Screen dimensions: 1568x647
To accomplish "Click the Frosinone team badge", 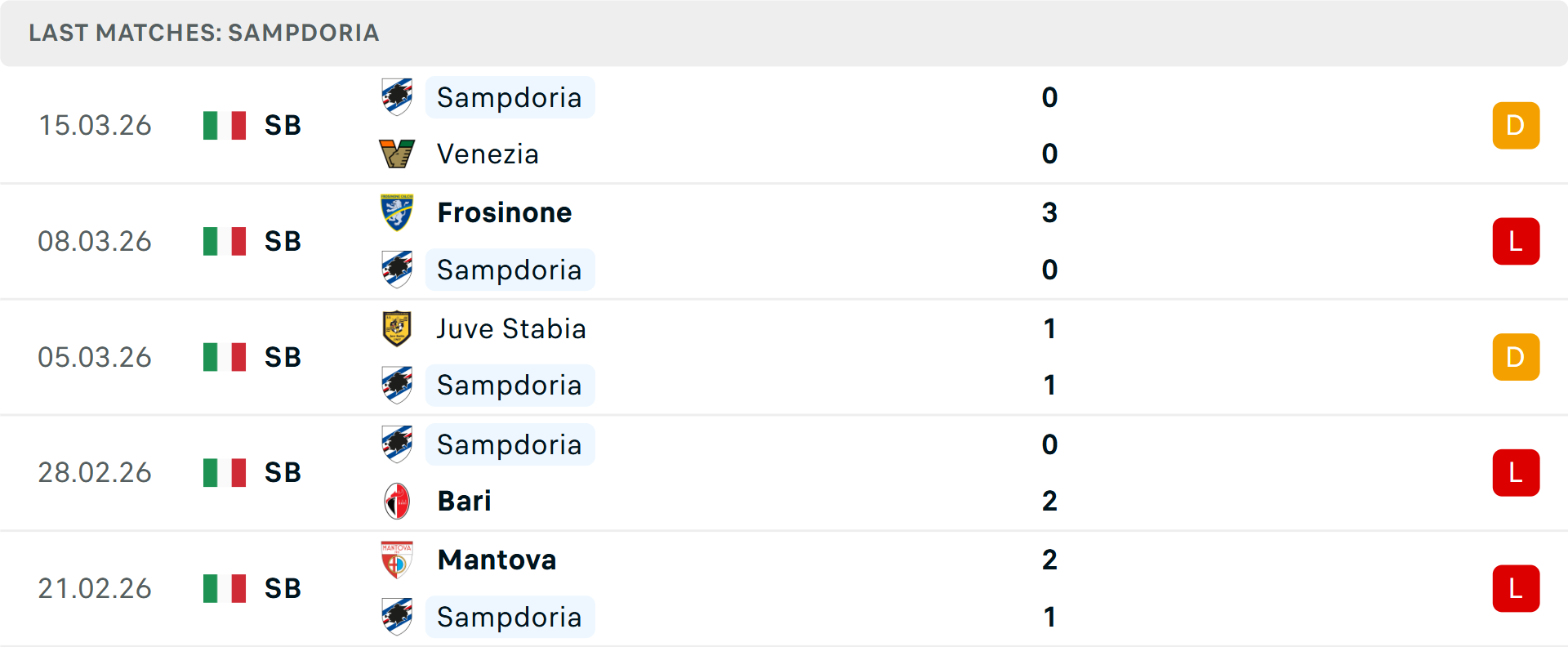I will point(397,212).
